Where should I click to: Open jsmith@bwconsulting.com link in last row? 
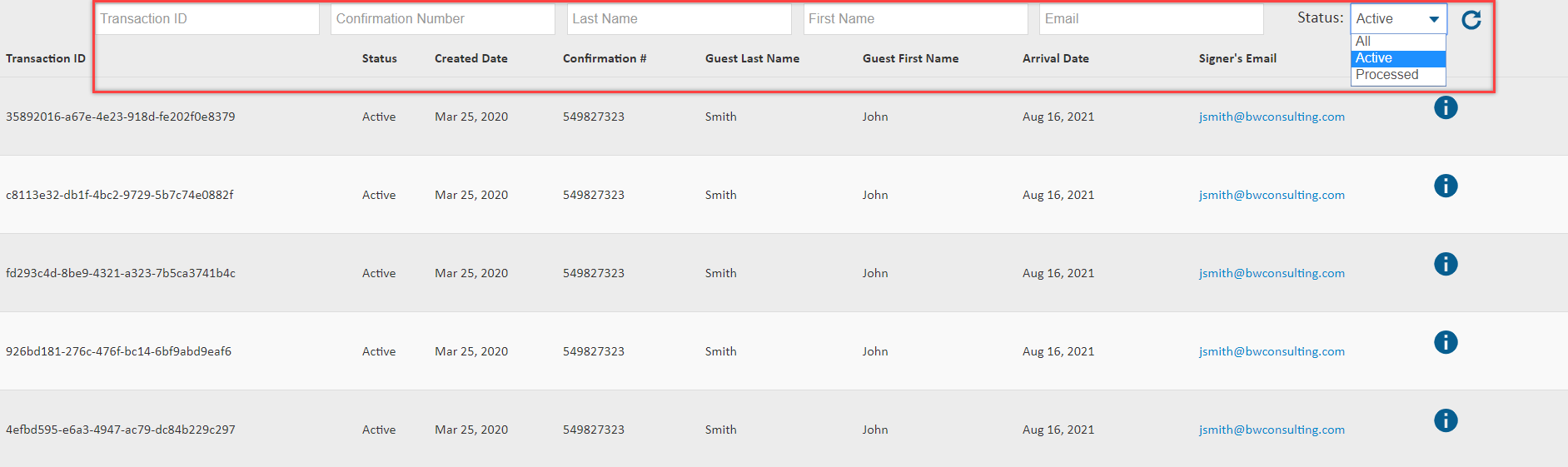(1272, 430)
